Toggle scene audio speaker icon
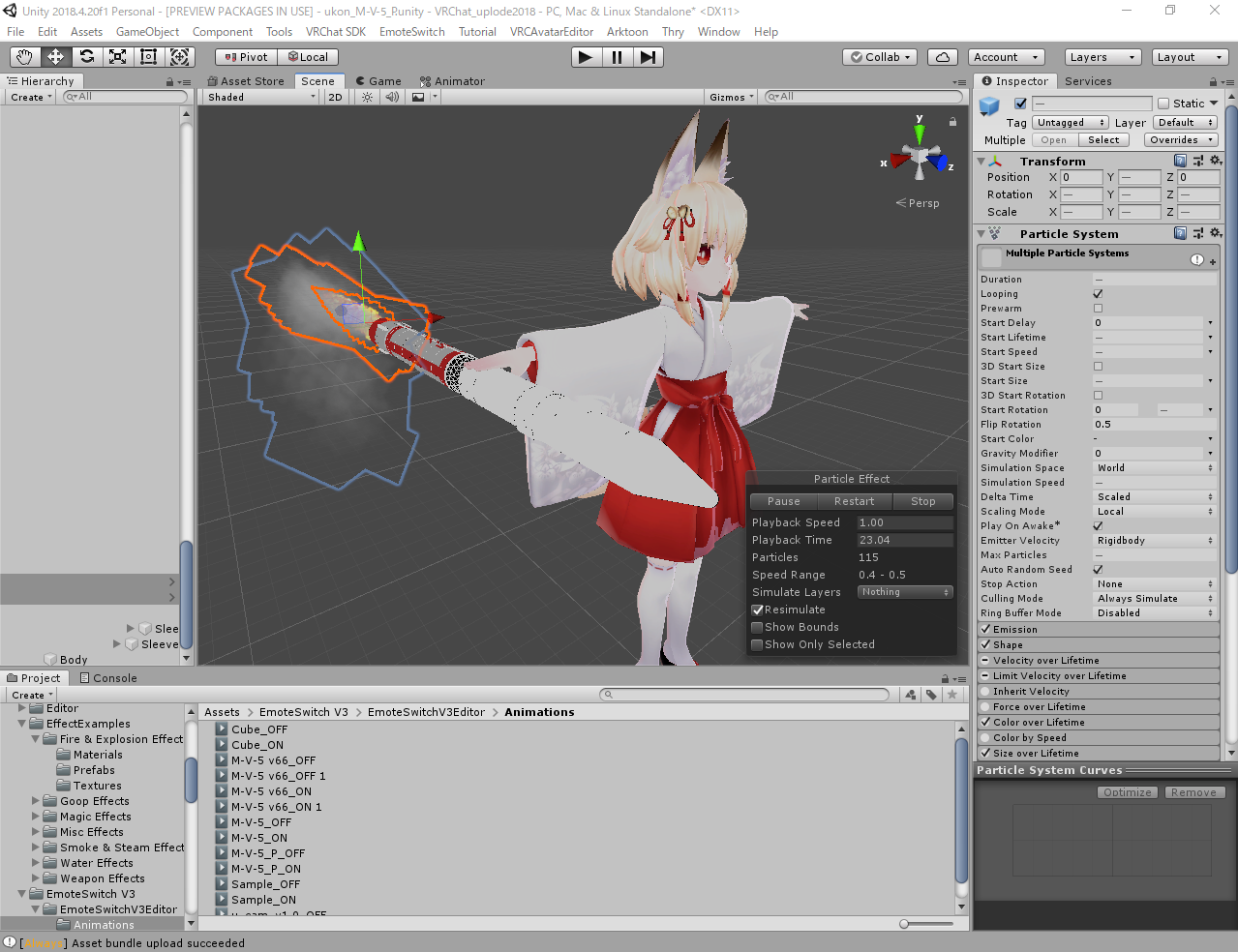 click(392, 97)
